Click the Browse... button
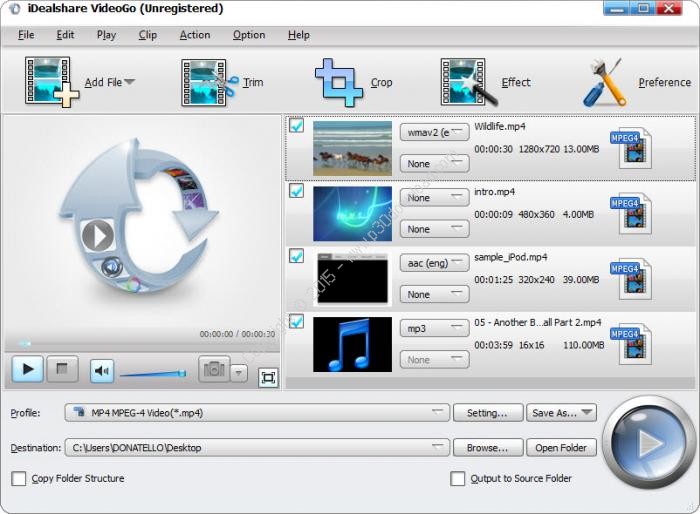The image size is (700, 514). (x=488, y=447)
